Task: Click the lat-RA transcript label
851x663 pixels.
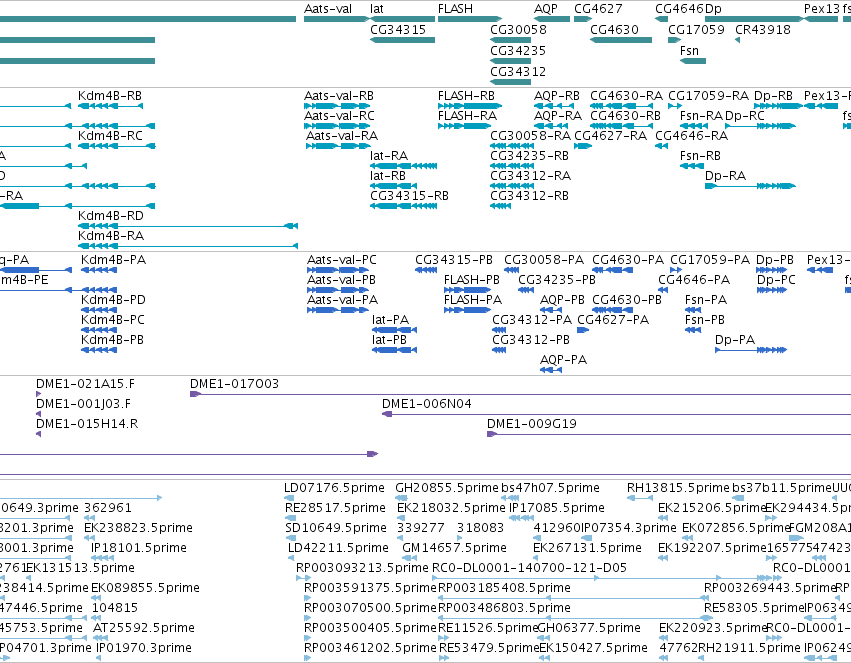Action: pos(389,156)
